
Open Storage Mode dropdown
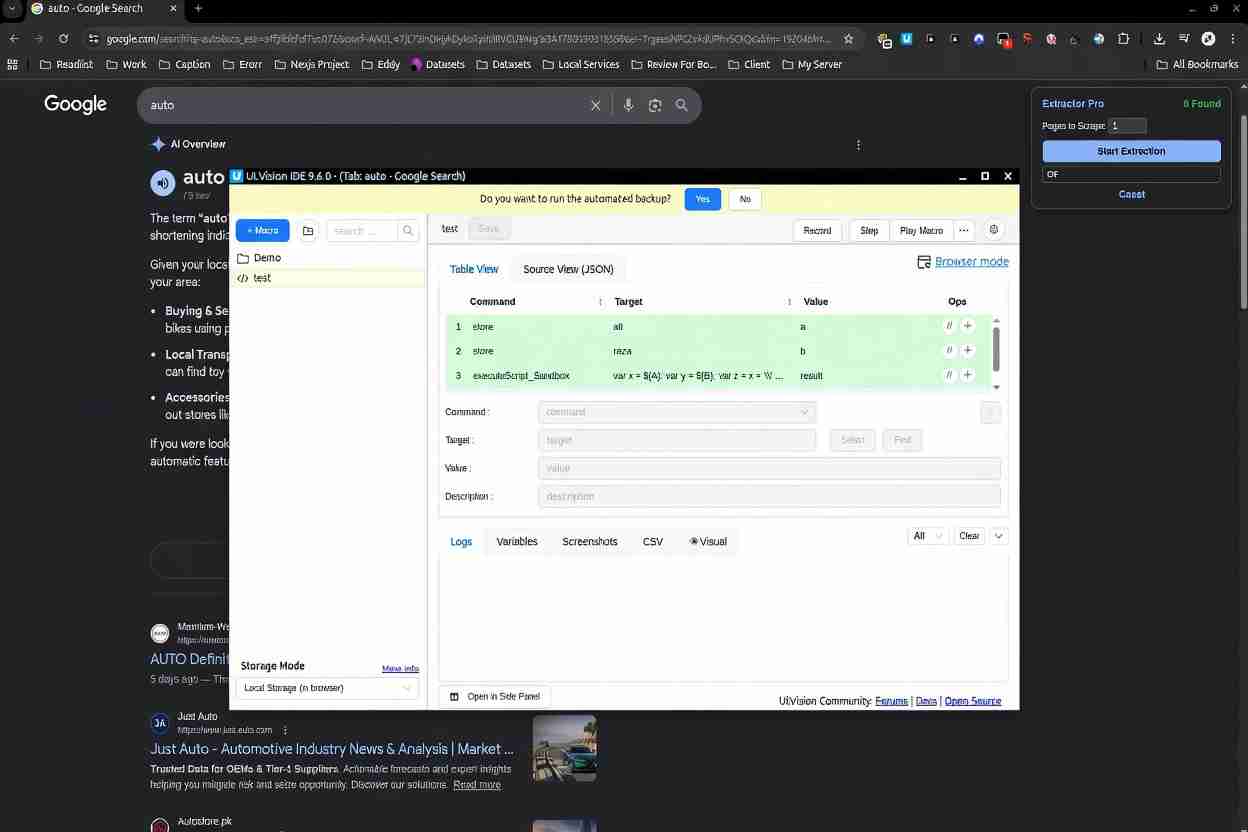click(x=327, y=688)
